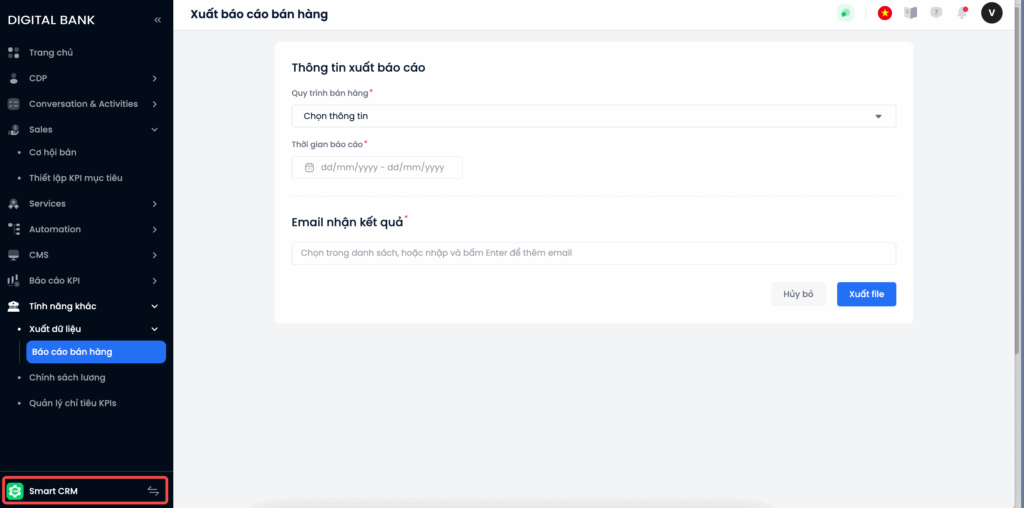The image size is (1024, 508).
Task: Click the calendar icon in the date field
Action: (x=309, y=168)
